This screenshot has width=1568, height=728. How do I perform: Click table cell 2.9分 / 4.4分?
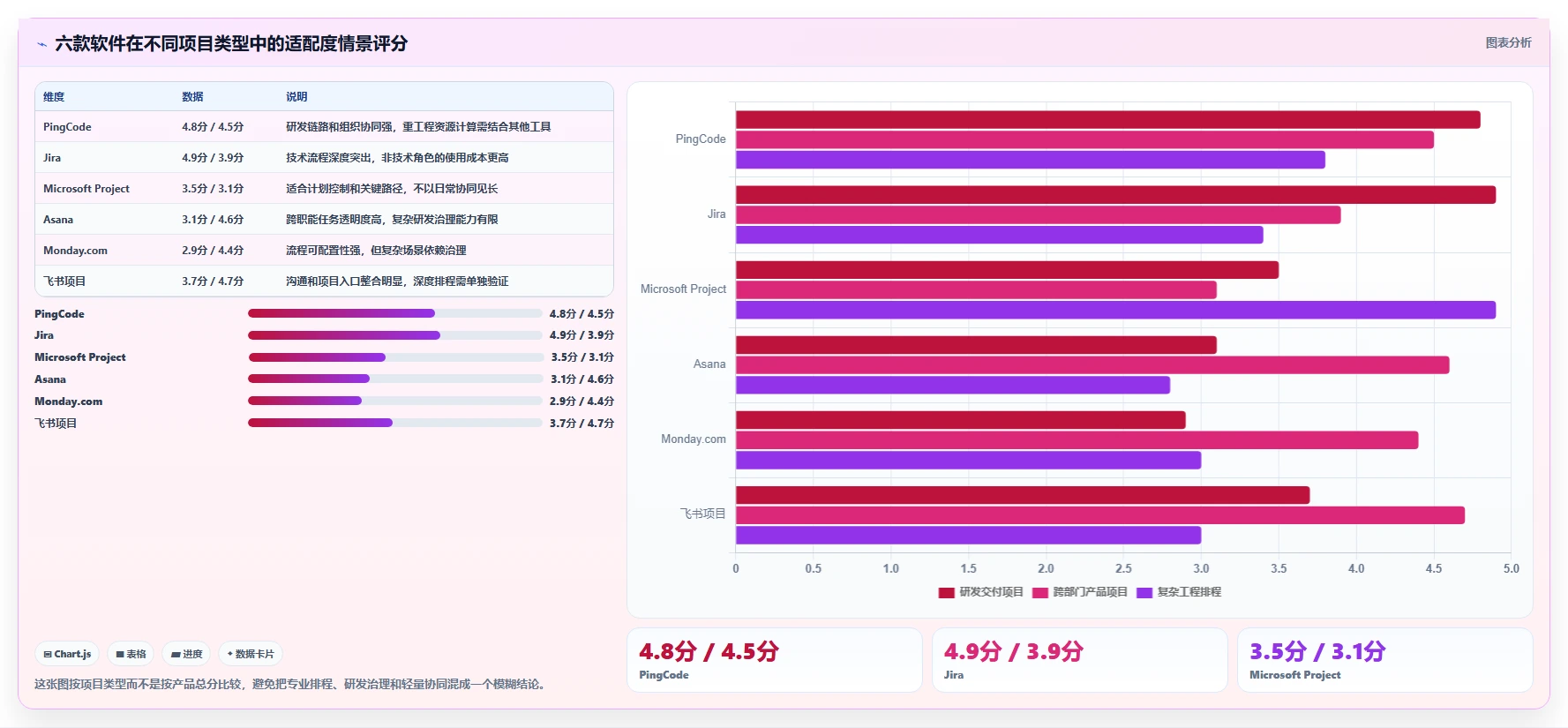tap(213, 251)
